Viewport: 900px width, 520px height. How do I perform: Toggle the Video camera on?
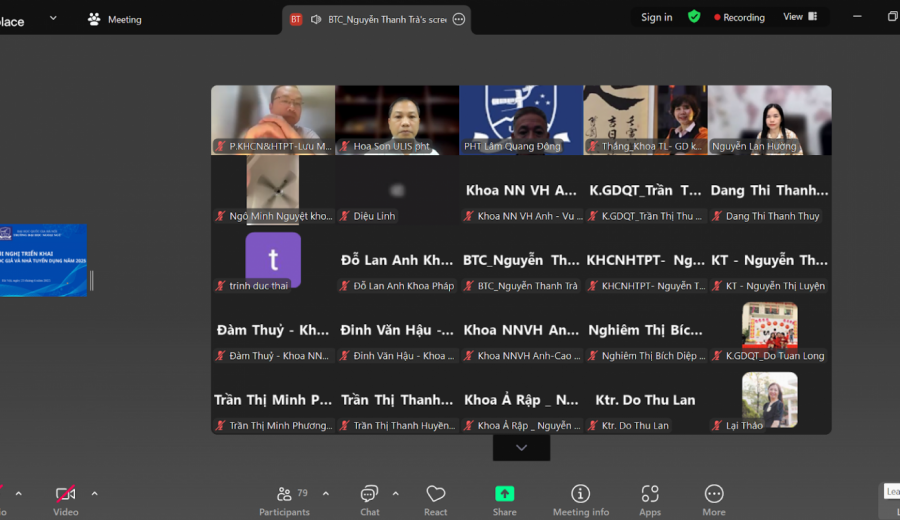[65, 500]
